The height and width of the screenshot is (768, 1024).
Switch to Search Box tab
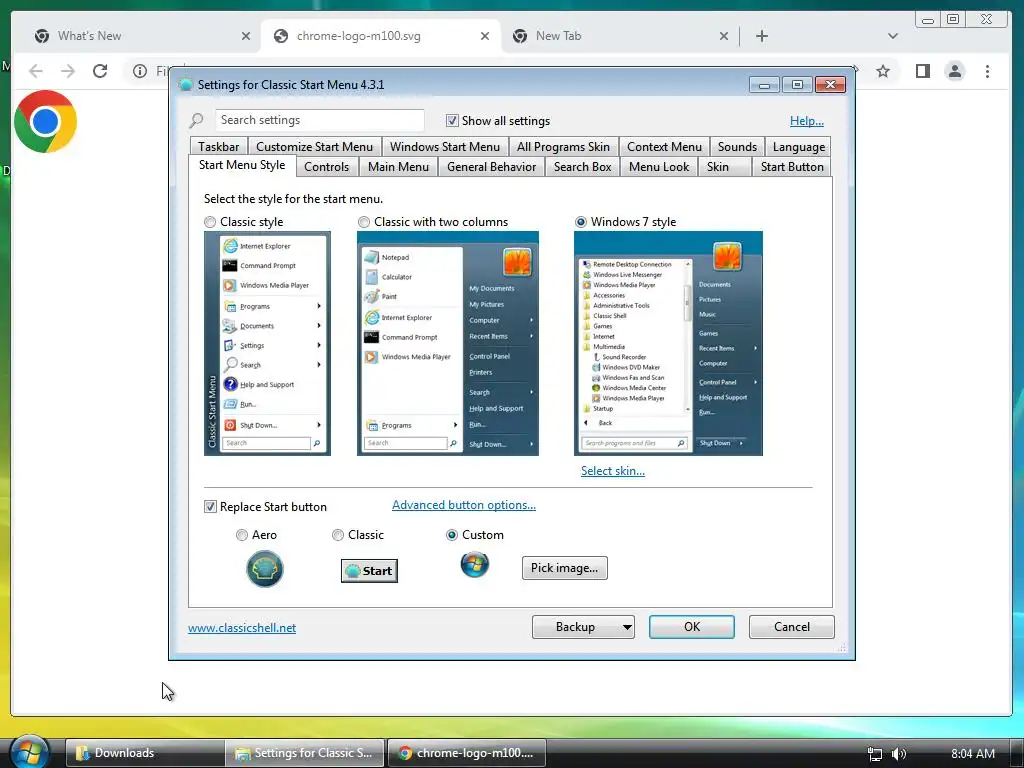click(x=583, y=167)
